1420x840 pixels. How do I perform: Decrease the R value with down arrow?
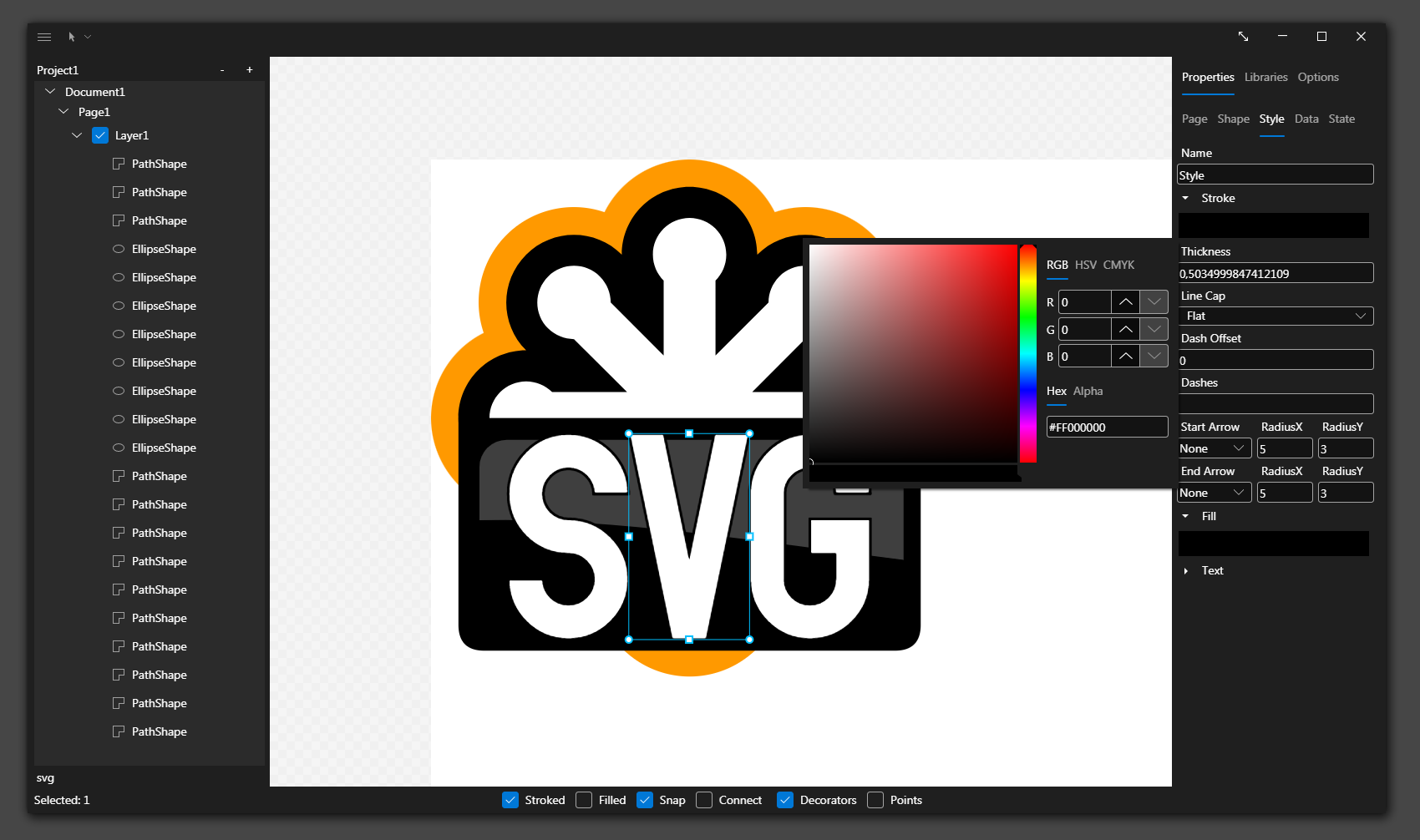(x=1154, y=301)
